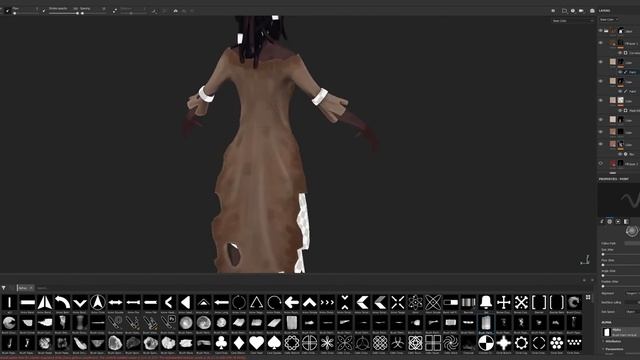Toggle visibility of second layer
The height and width of the screenshot is (360, 640).
pos(600,43)
